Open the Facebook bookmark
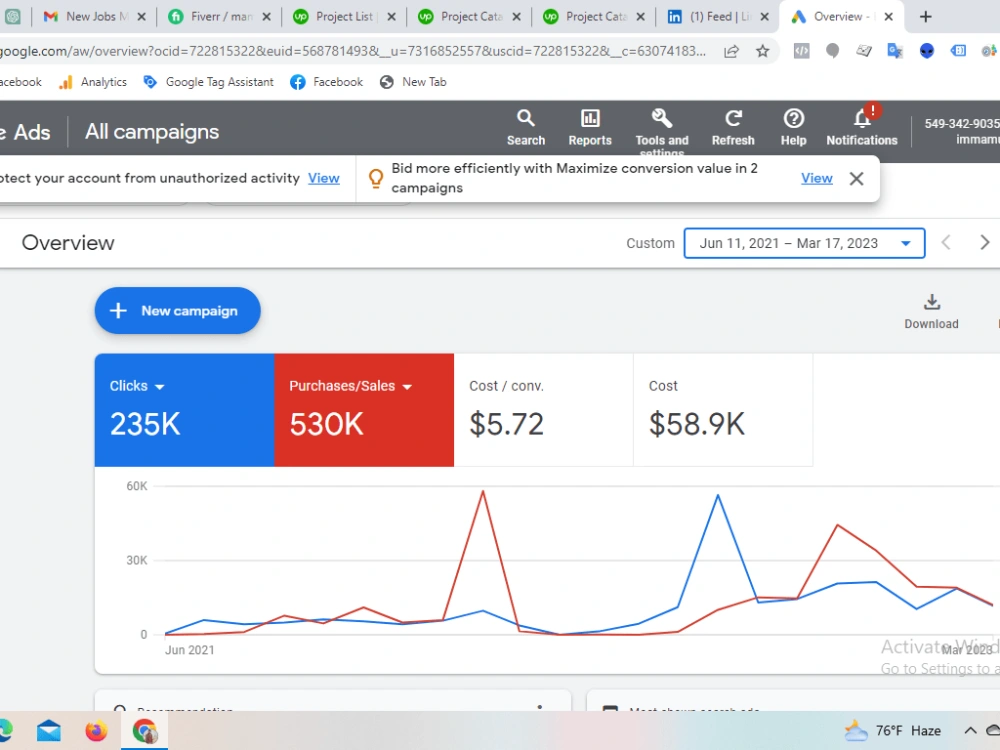The height and width of the screenshot is (750, 1000). coord(327,82)
